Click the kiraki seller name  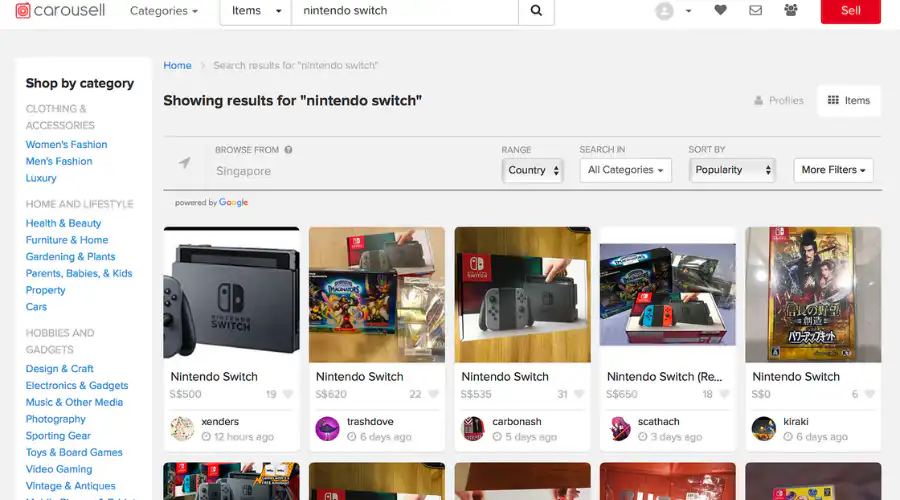(x=796, y=421)
